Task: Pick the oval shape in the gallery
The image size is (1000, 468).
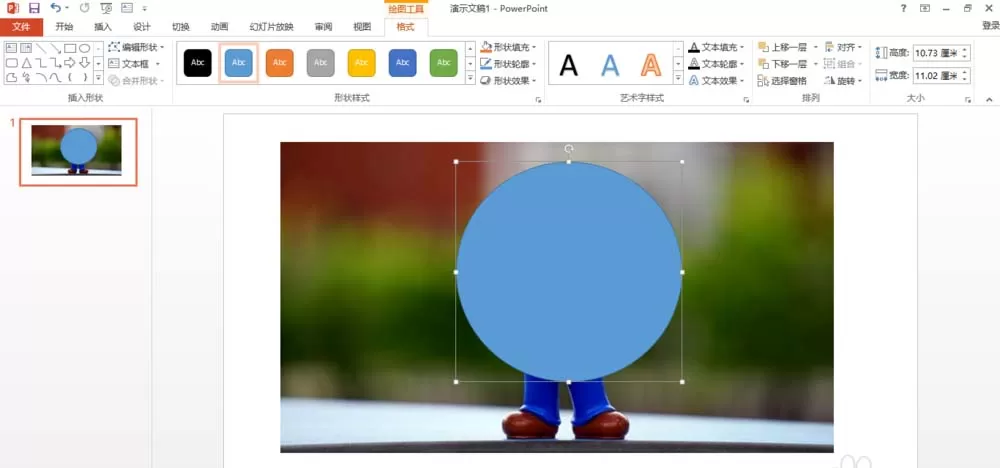Action: 84,48
